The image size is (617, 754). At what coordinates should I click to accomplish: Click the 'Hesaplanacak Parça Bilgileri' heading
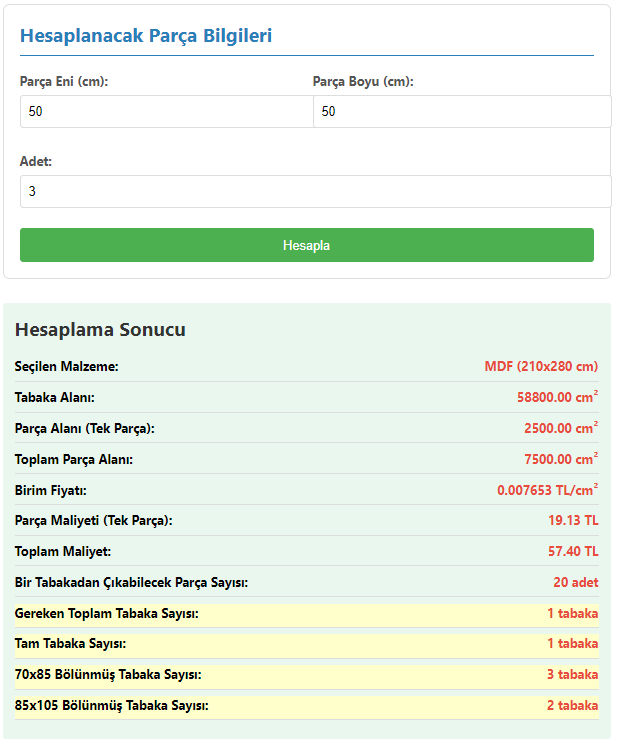146,36
